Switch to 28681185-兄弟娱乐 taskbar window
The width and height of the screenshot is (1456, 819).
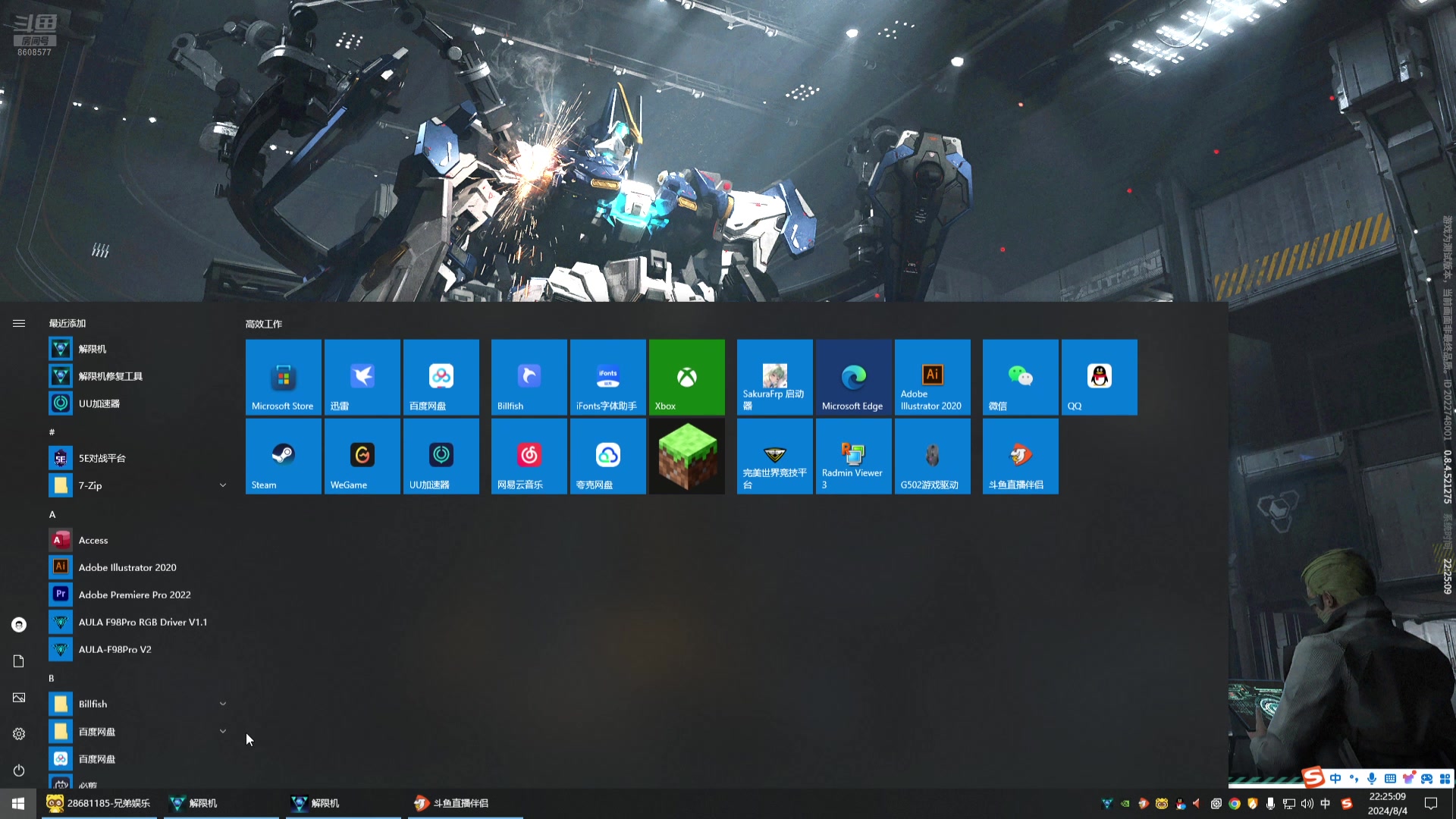point(99,803)
